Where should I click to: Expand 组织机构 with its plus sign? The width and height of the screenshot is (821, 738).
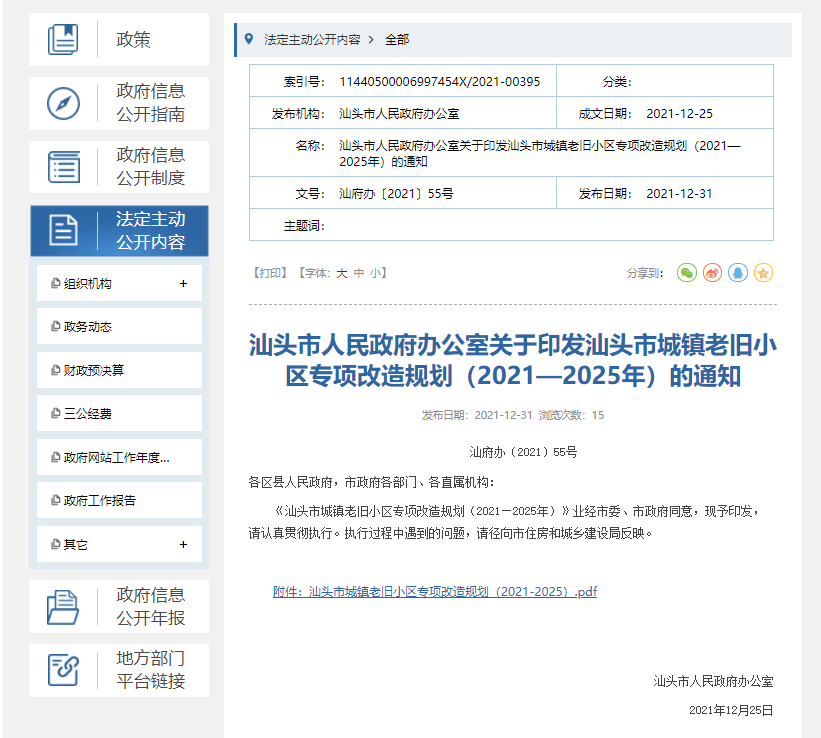[x=183, y=284]
